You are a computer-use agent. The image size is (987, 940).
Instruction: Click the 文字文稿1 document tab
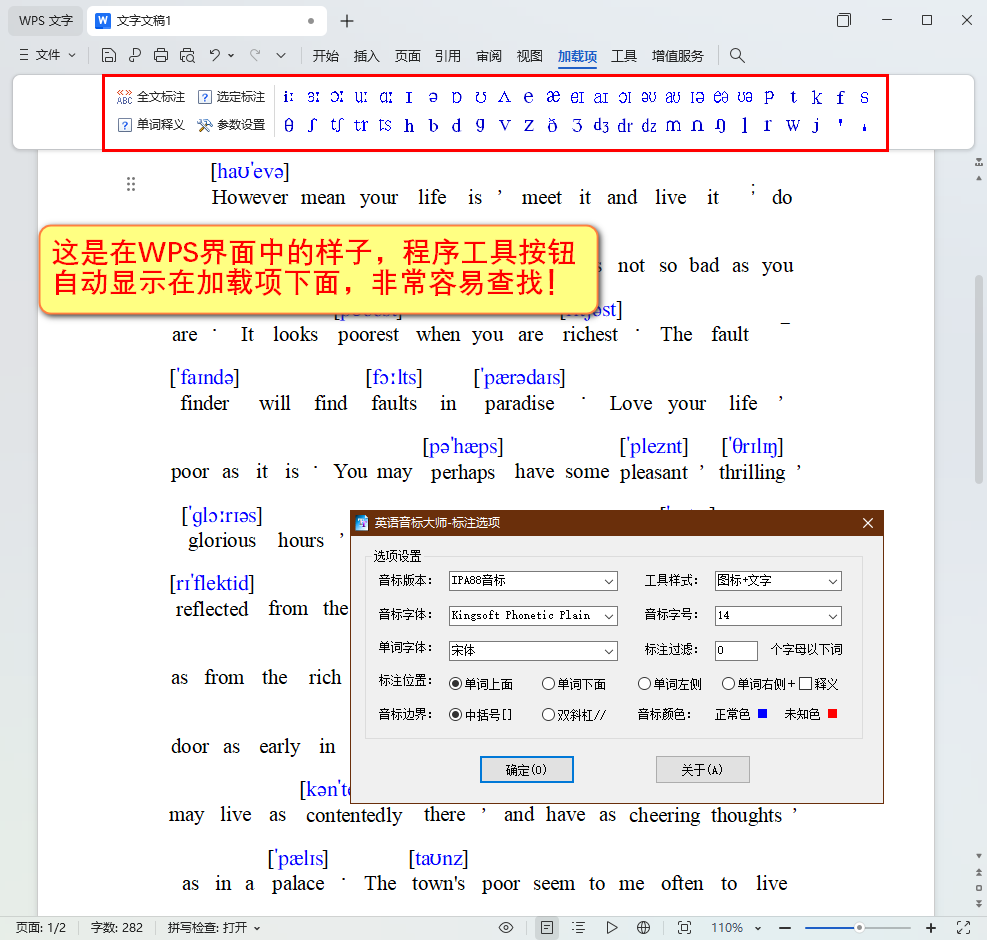click(x=206, y=21)
